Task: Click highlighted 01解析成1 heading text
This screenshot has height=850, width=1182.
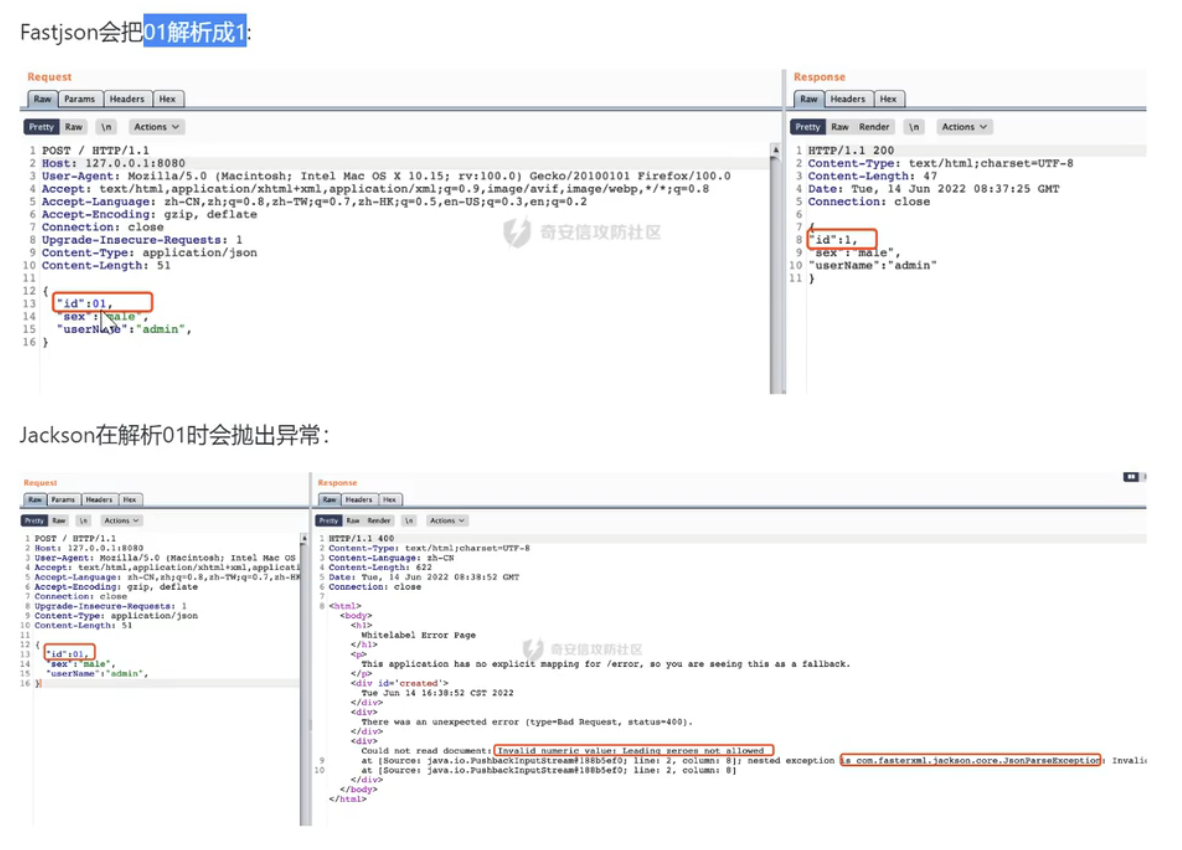Action: pyautogui.click(x=195, y=32)
